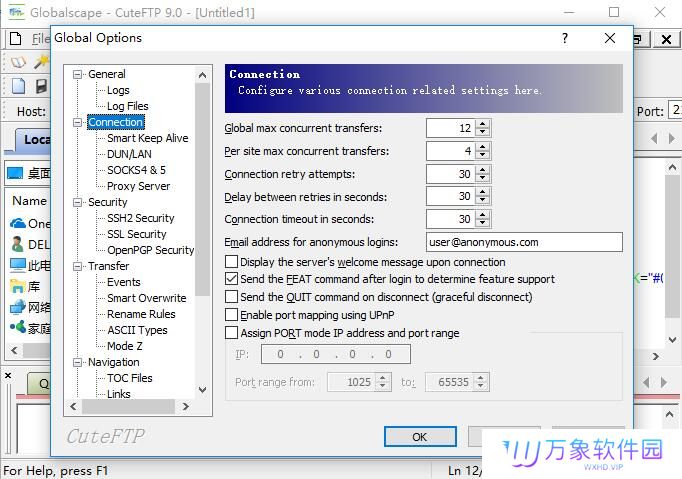Uncheck Send the FEAT command option
This screenshot has width=682, height=479.
[231, 279]
